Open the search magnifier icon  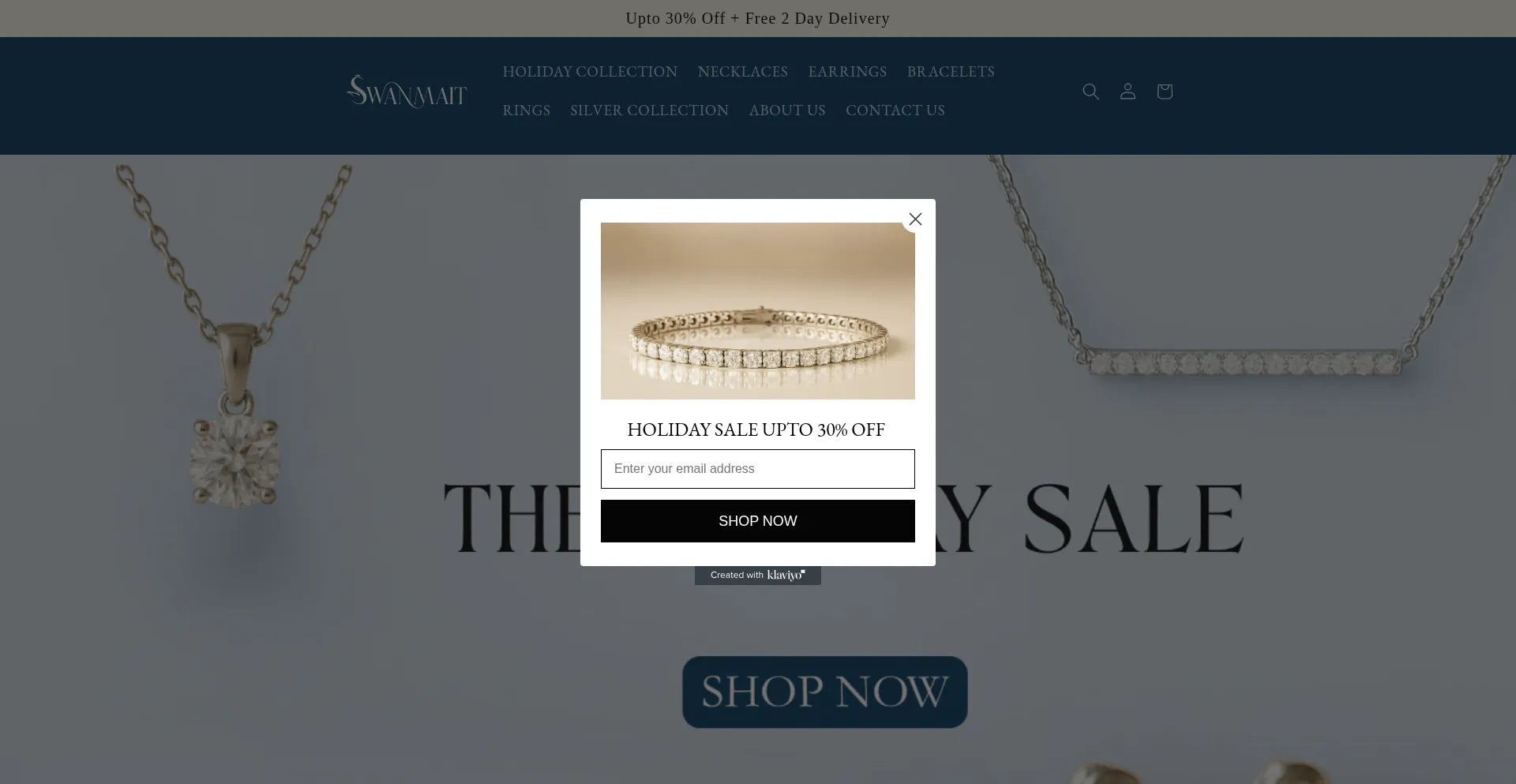tap(1090, 92)
